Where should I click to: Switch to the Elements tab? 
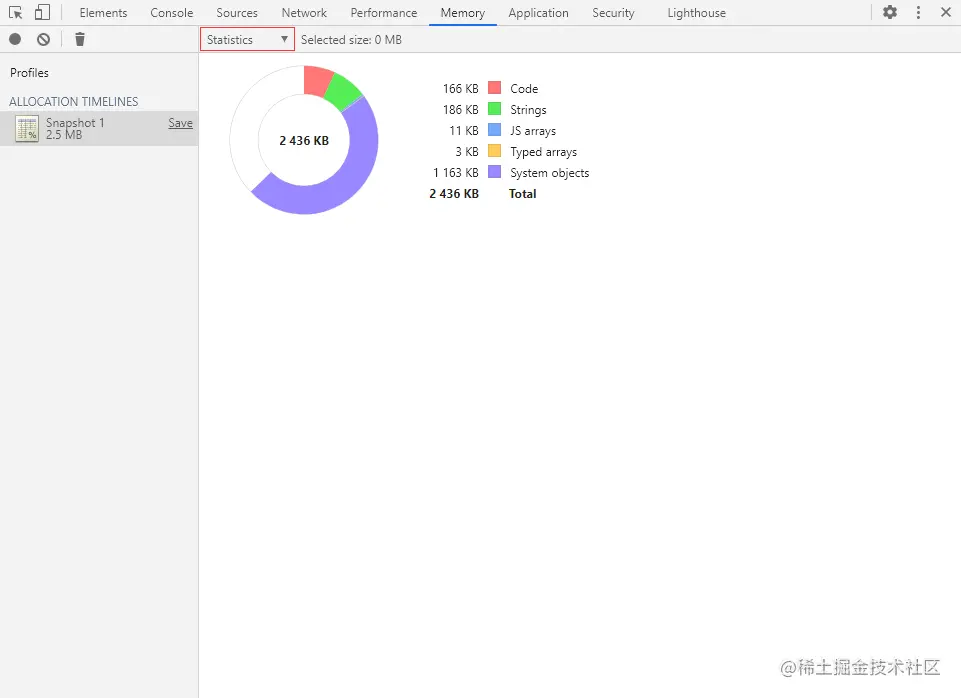click(x=103, y=13)
